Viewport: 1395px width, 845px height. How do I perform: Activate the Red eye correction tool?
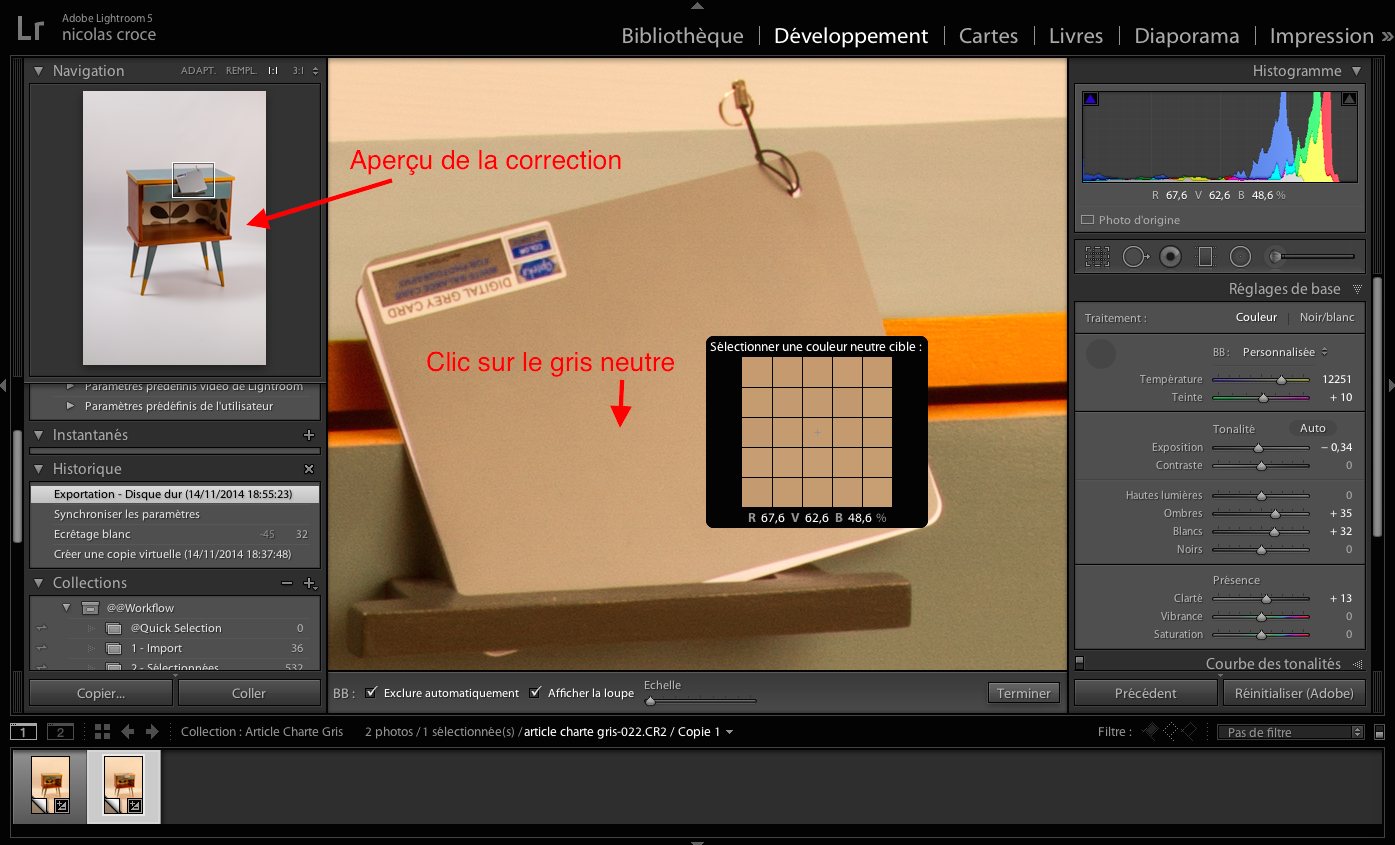click(x=1170, y=257)
